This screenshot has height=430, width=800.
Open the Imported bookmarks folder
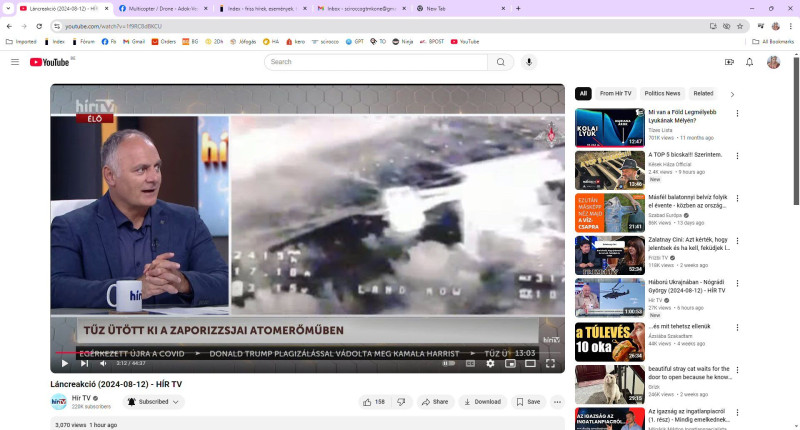point(21,42)
